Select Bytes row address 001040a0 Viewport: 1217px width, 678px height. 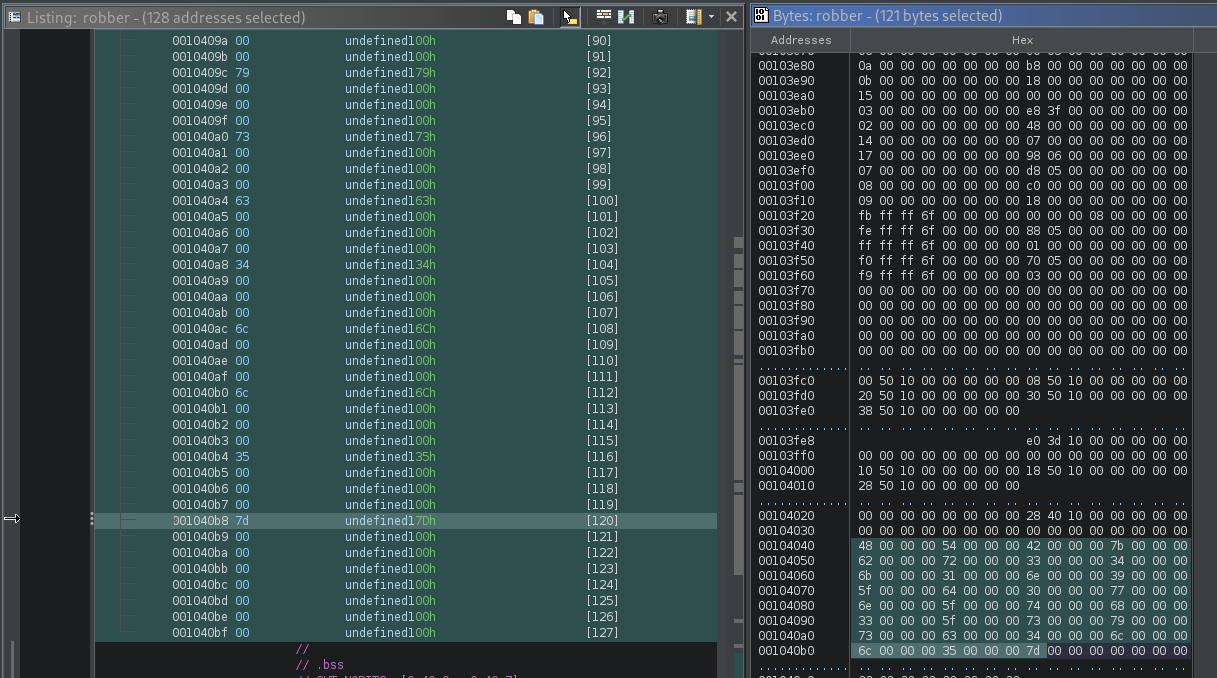(x=786, y=636)
